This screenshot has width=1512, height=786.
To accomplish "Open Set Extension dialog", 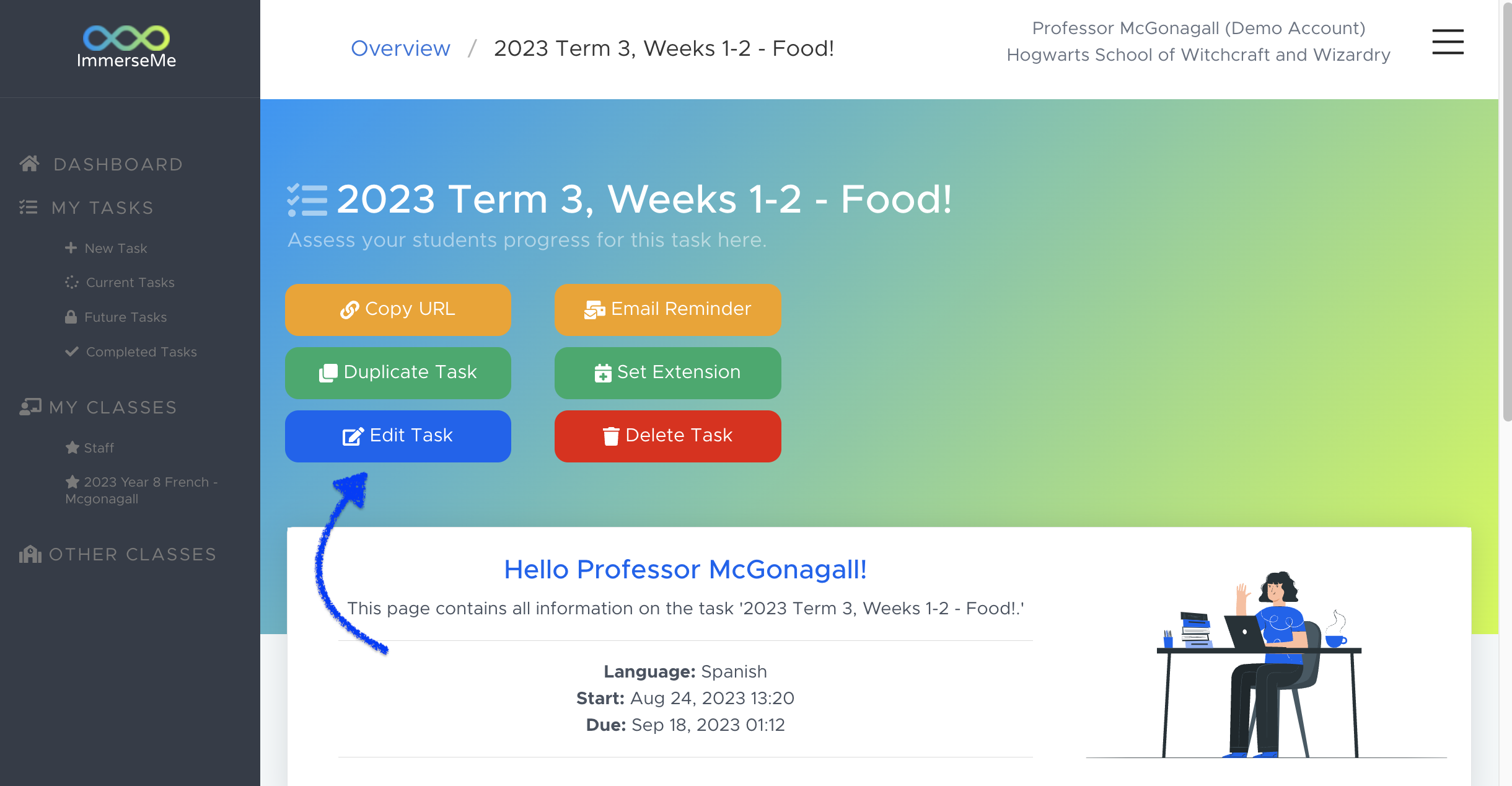I will pyautogui.click(x=667, y=373).
